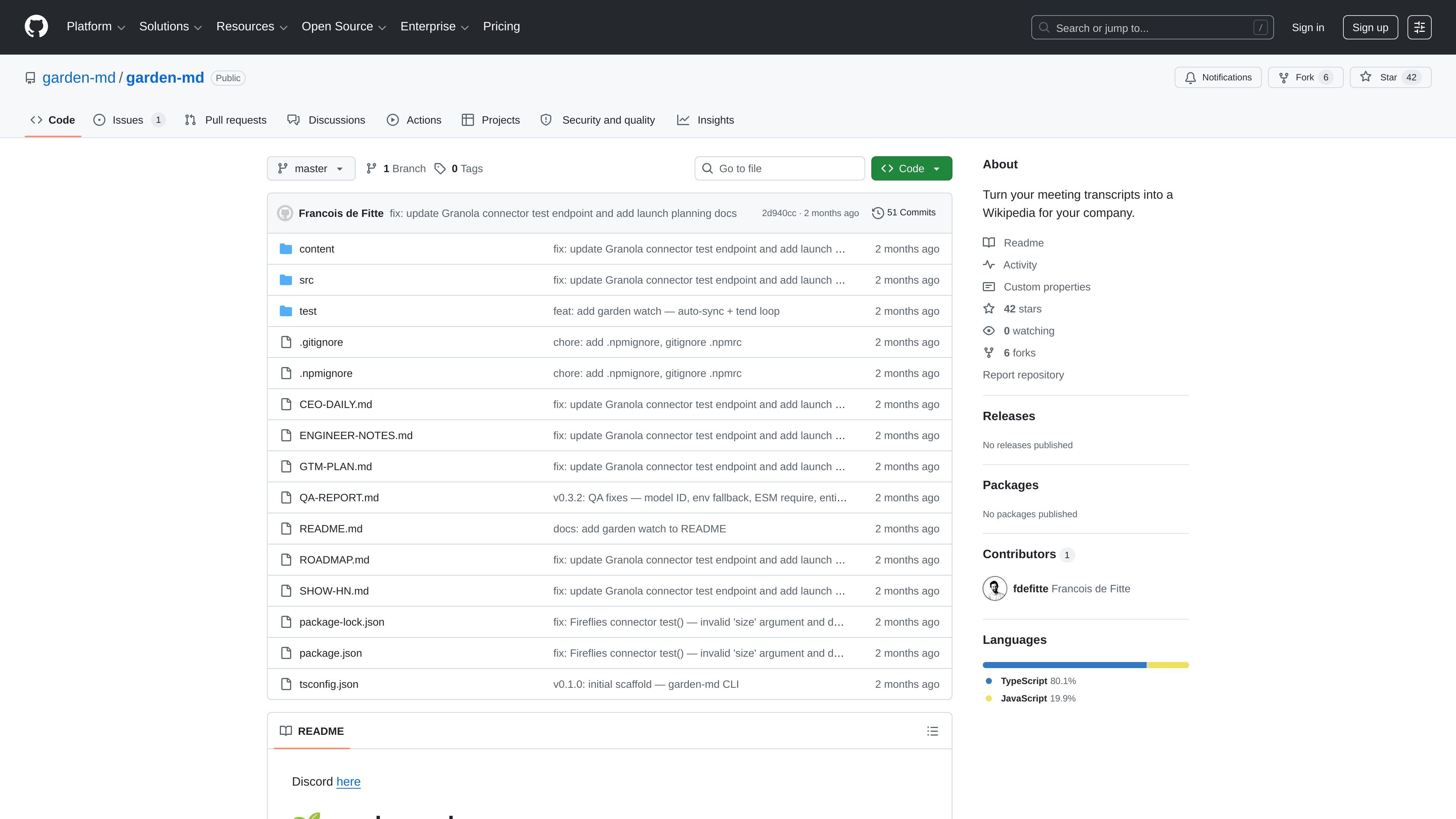Open the Discord here link
Image resolution: width=1456 pixels, height=819 pixels.
tap(348, 781)
